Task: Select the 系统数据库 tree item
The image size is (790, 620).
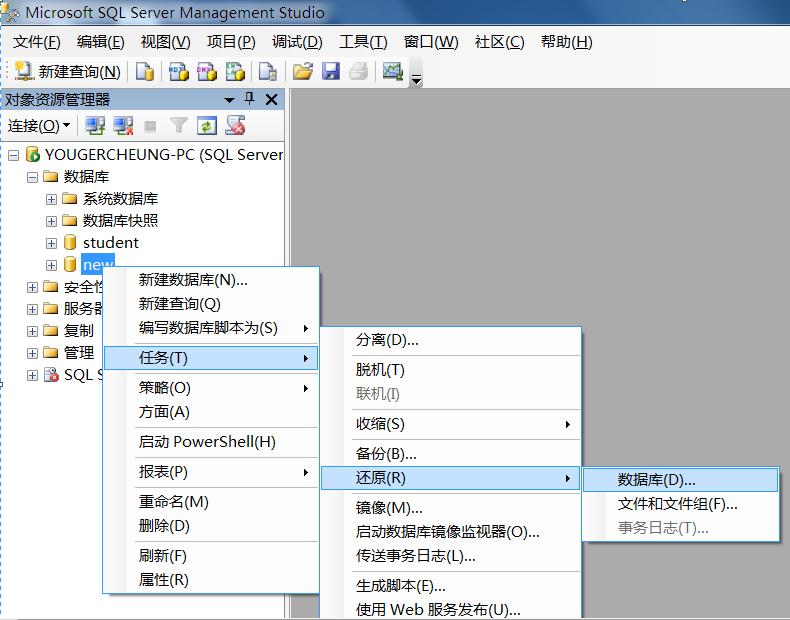Action: [120, 199]
